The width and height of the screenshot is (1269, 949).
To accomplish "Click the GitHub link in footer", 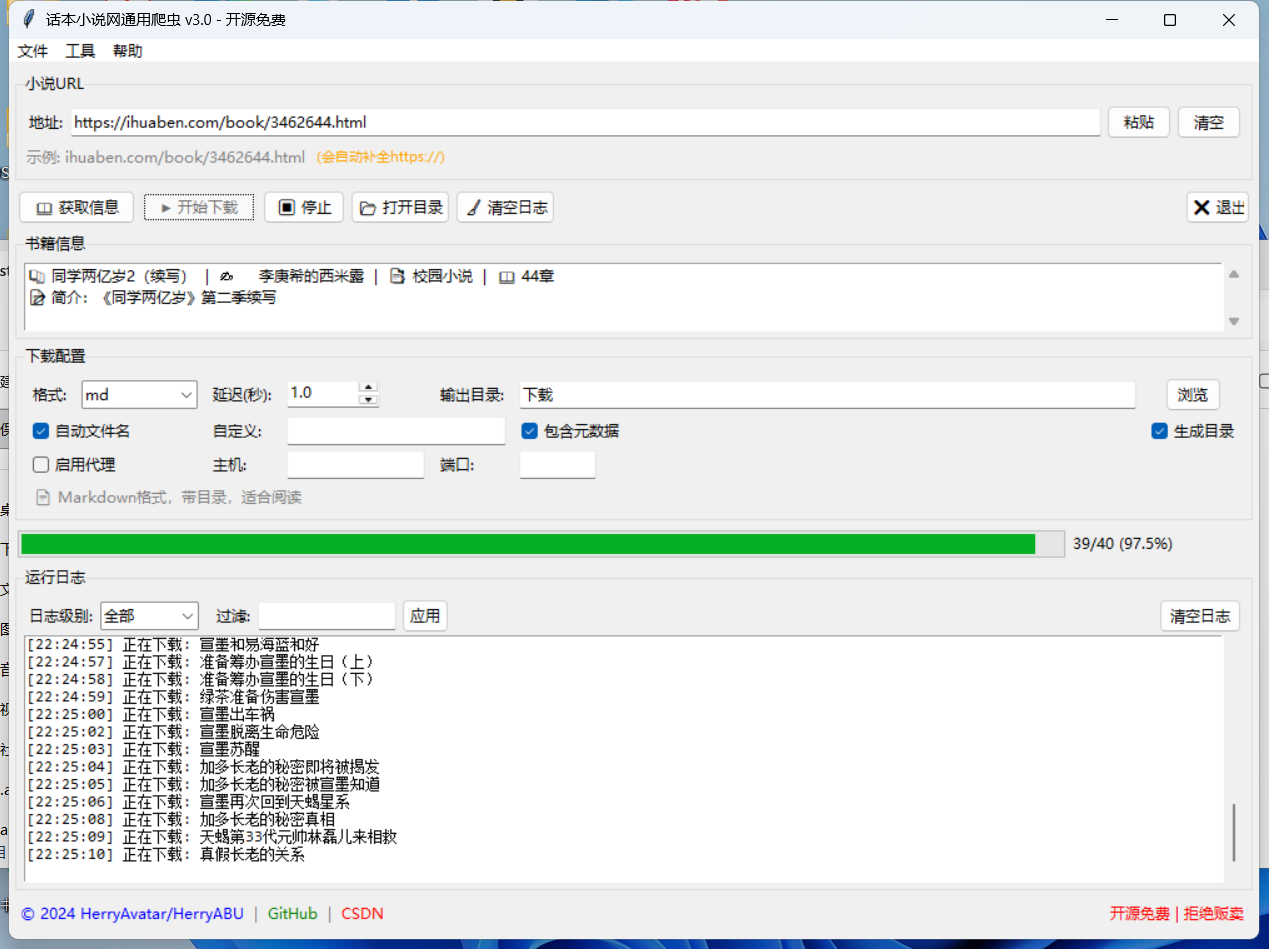I will tap(292, 913).
